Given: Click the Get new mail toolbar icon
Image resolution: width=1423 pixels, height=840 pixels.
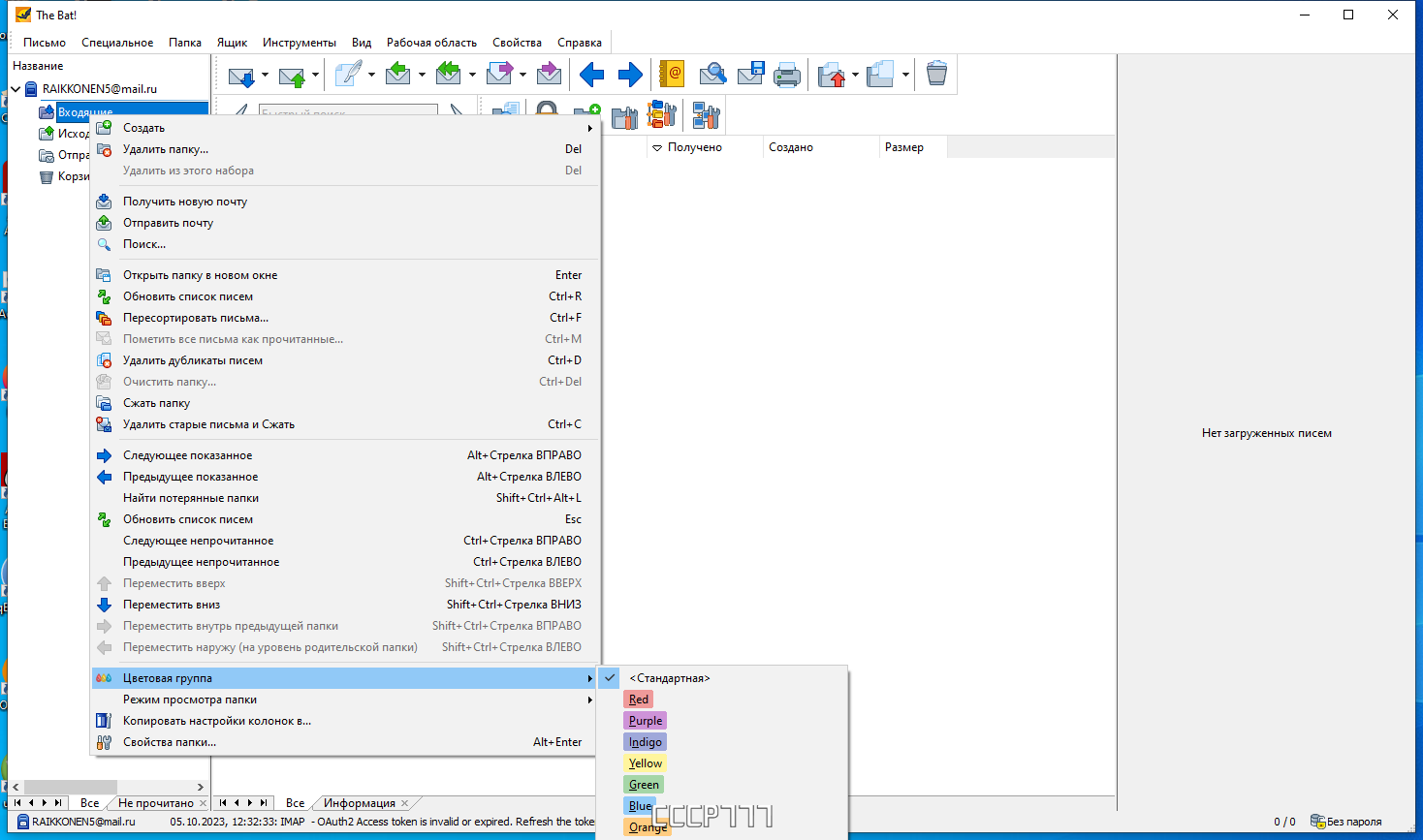Looking at the screenshot, I should (240, 75).
